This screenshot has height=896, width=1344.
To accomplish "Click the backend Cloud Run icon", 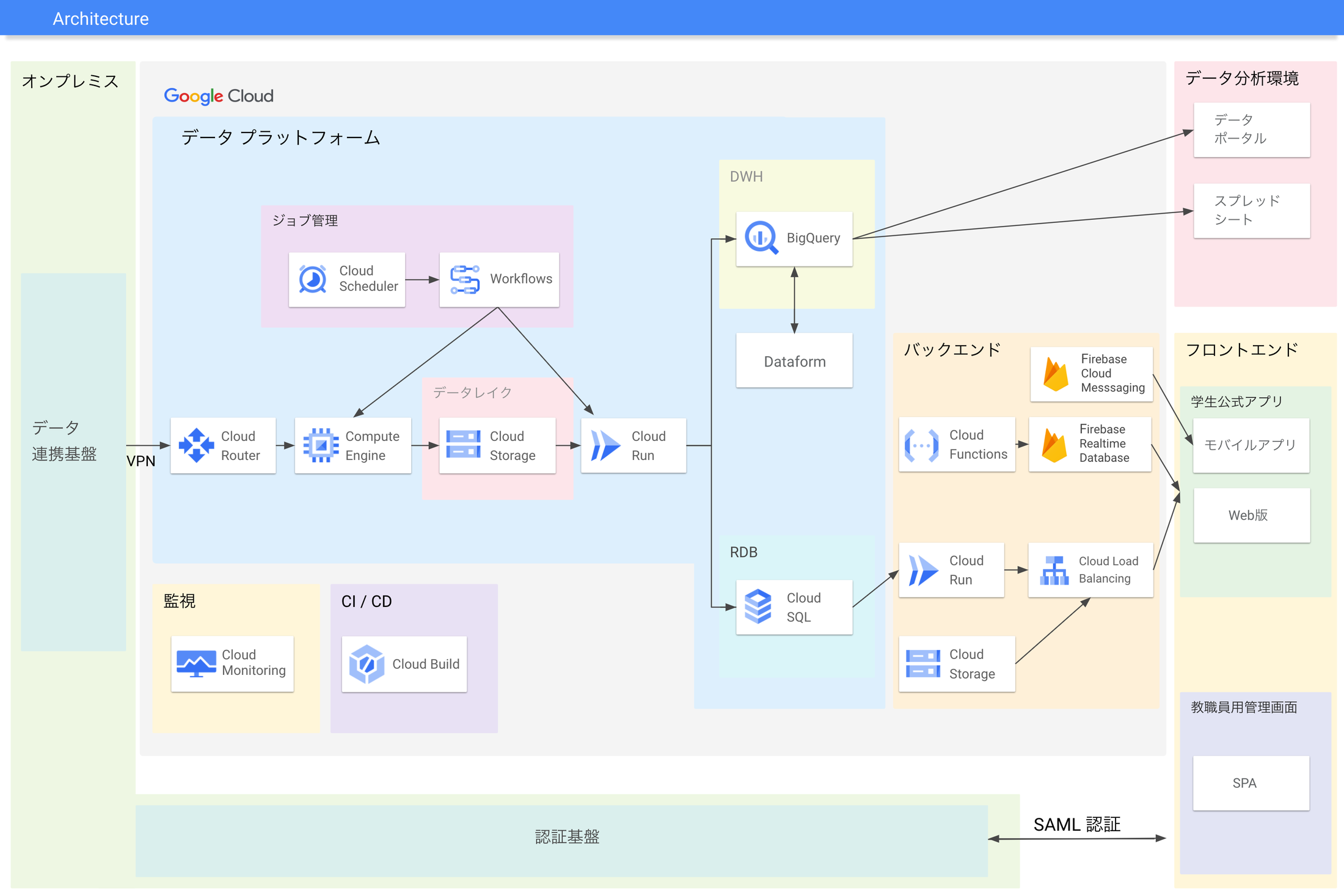I will 922,570.
